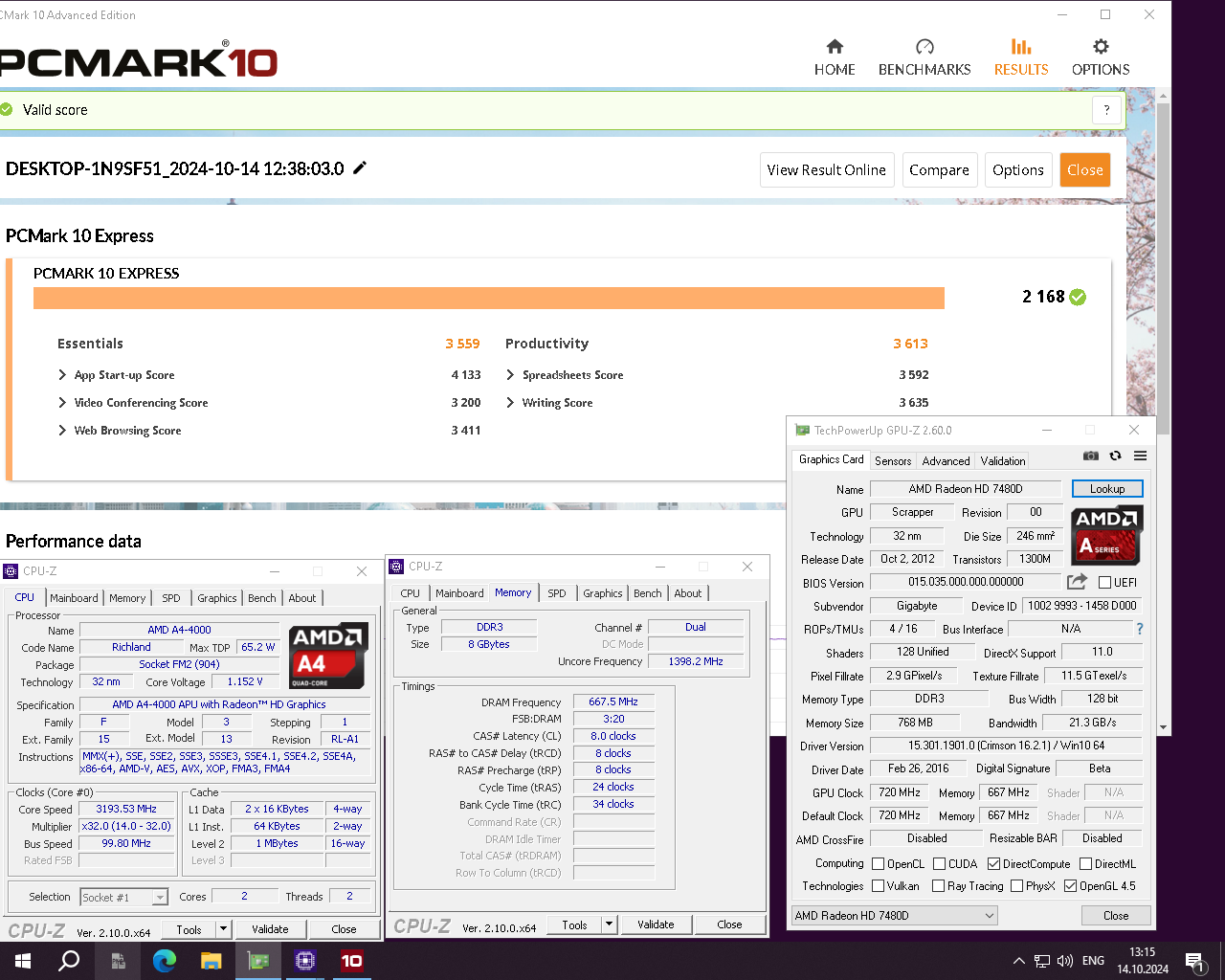
Task: Click the PCMark 10 Express score bar
Action: (489, 298)
